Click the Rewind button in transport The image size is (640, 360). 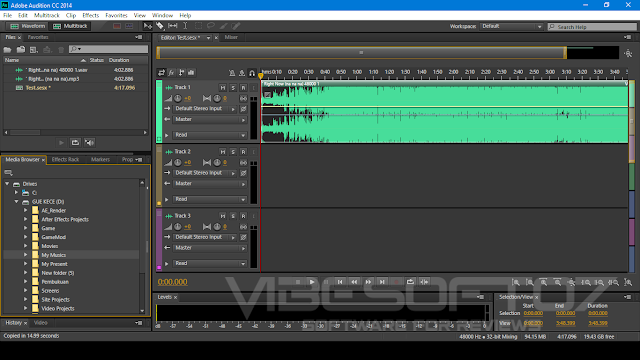tap(354, 282)
